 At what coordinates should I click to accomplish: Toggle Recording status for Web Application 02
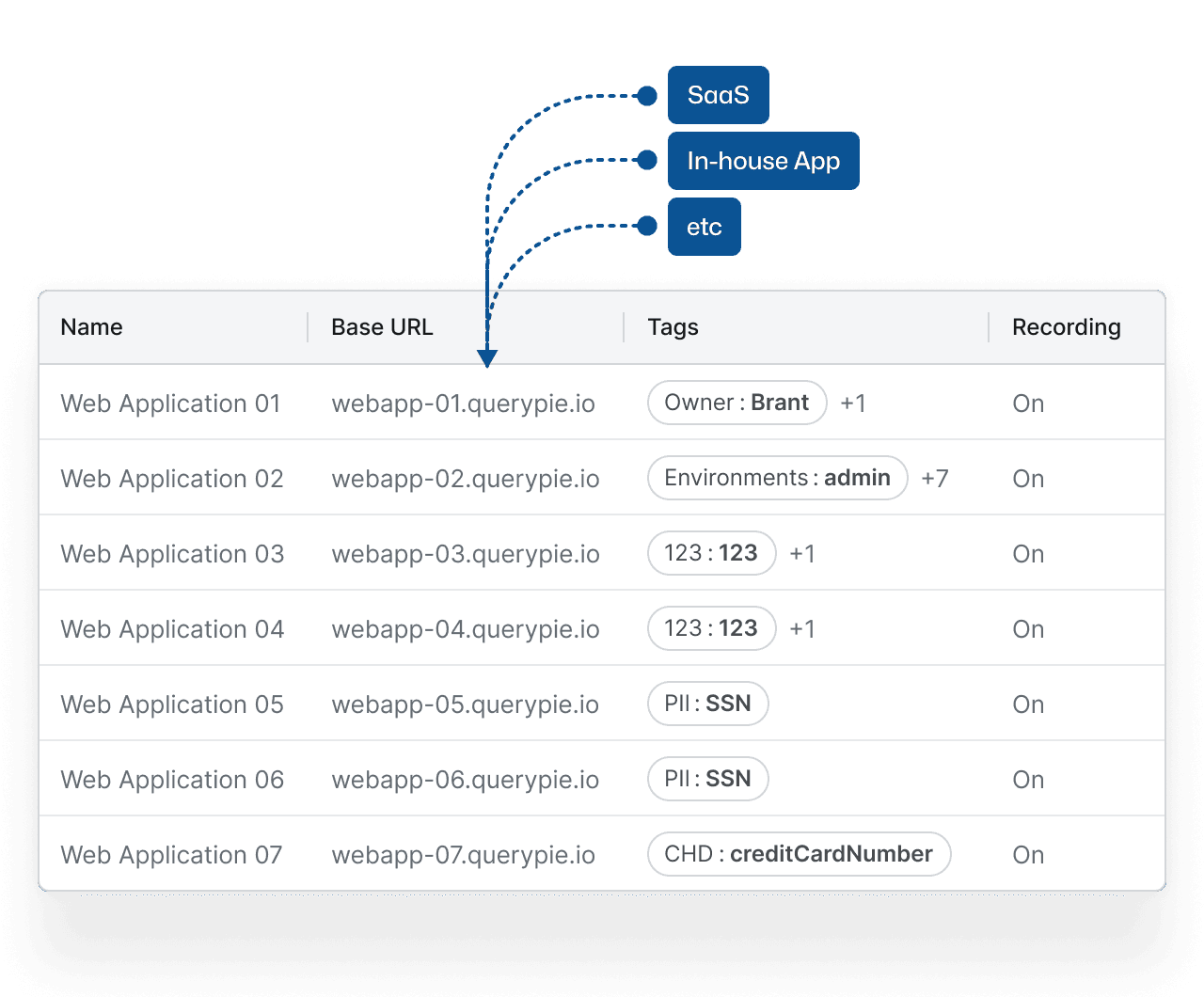point(1028,479)
